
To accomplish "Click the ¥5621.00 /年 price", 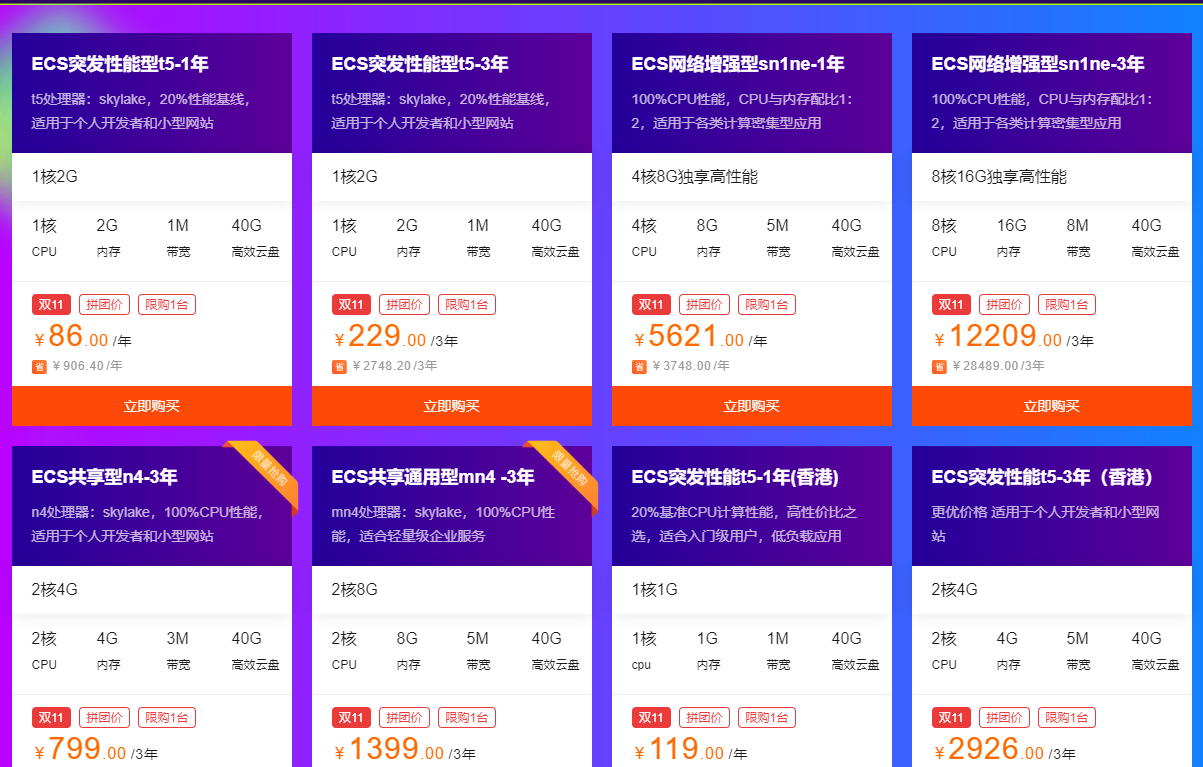I will click(x=701, y=336).
